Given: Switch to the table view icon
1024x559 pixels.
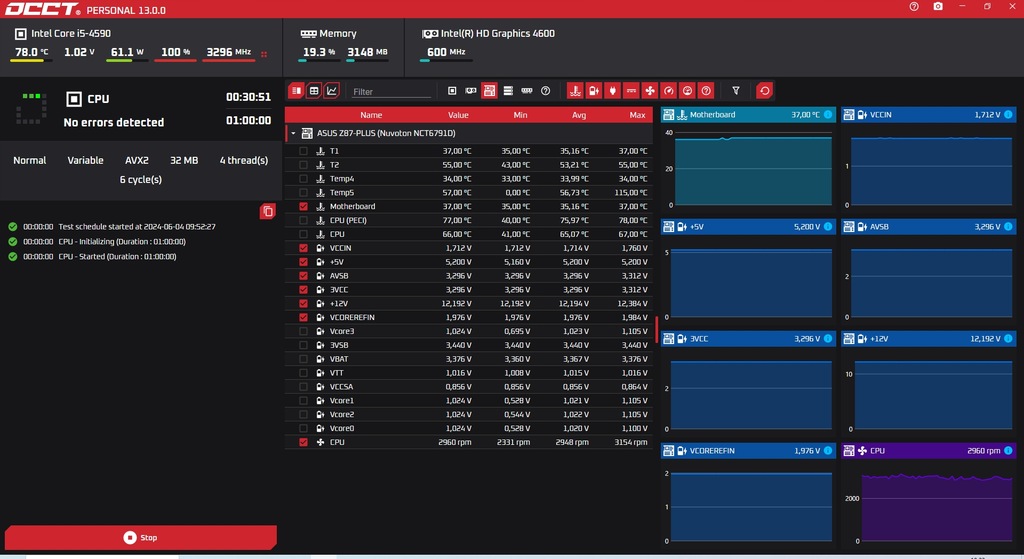Looking at the screenshot, I should click(314, 91).
